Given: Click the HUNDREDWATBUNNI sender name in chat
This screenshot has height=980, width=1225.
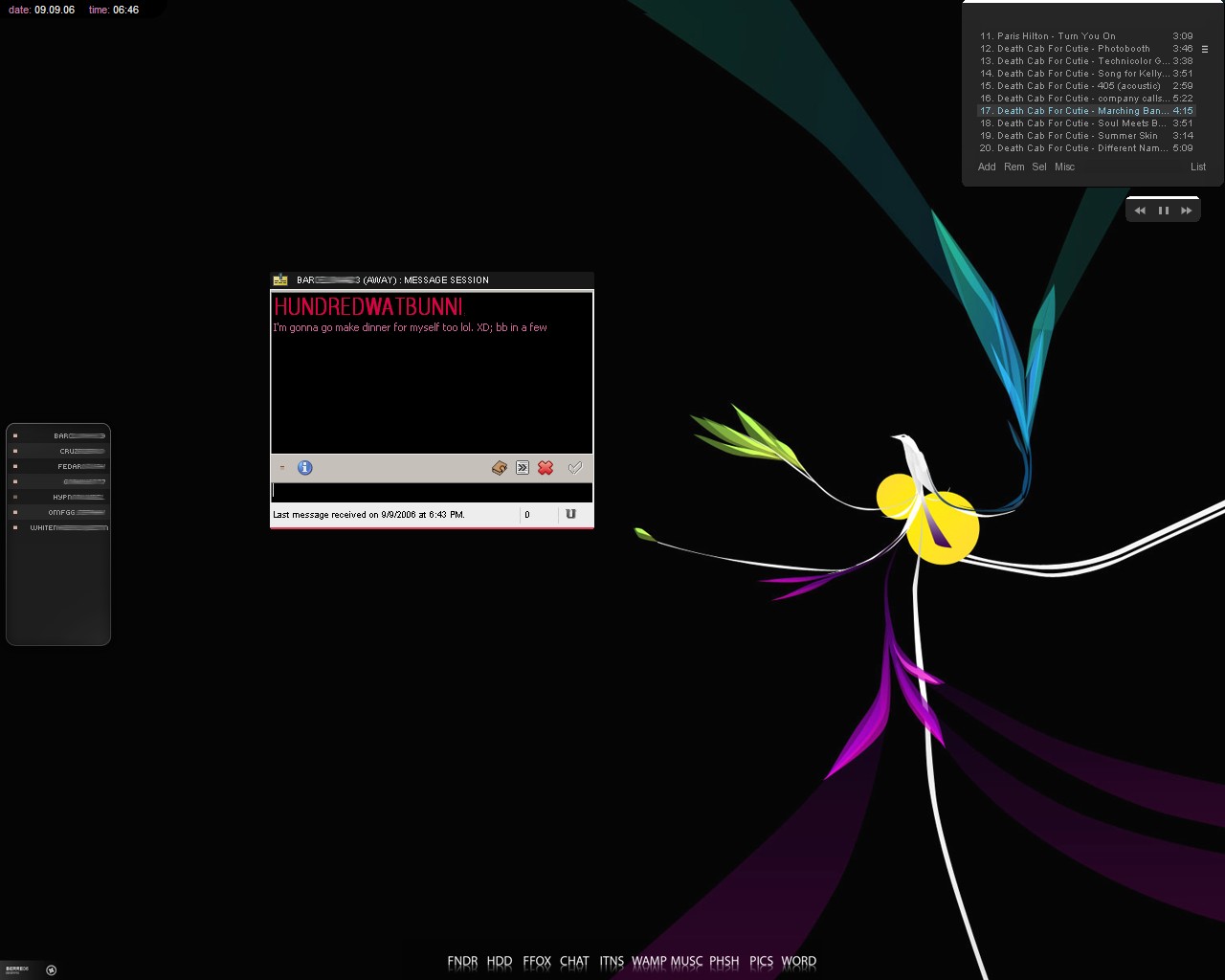Looking at the screenshot, I should tap(368, 307).
